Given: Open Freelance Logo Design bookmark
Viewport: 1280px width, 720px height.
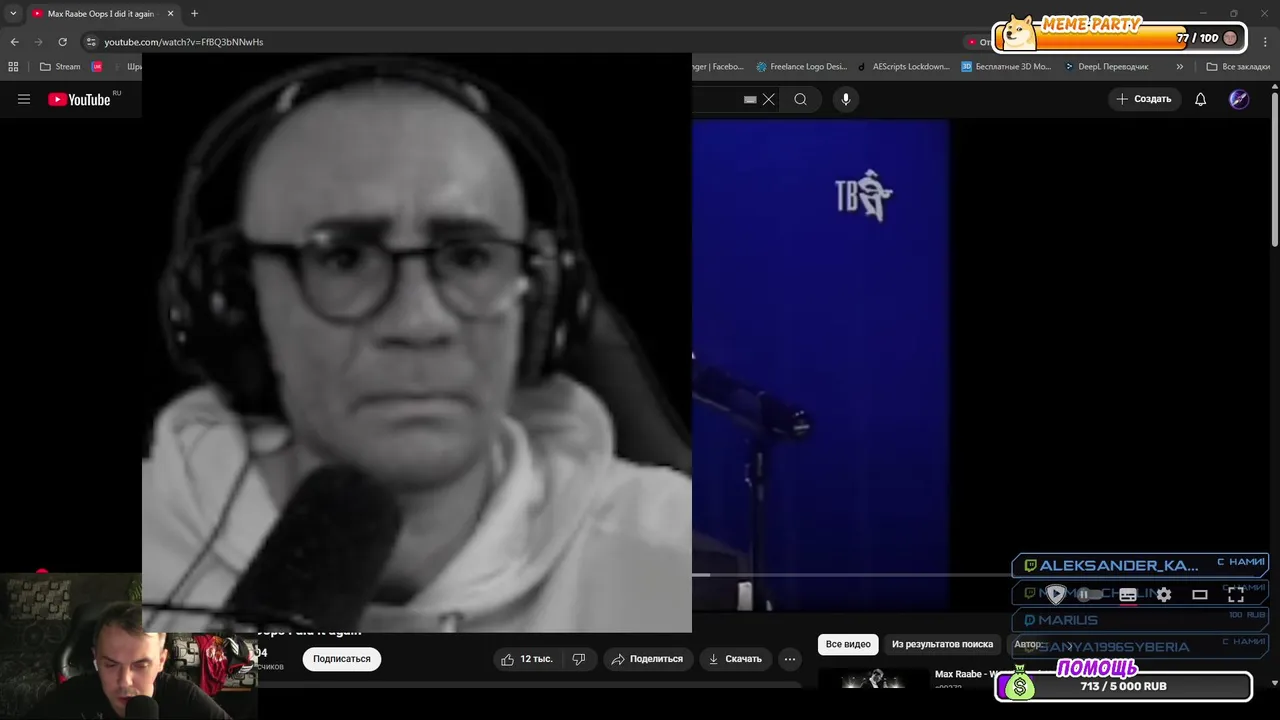Looking at the screenshot, I should pyautogui.click(x=802, y=67).
